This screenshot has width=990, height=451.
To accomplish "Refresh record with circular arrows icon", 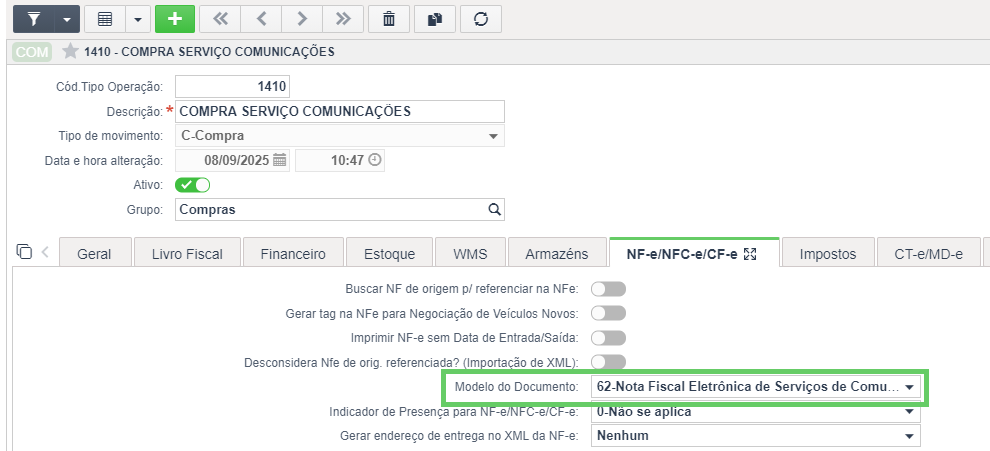I will click(x=481, y=19).
